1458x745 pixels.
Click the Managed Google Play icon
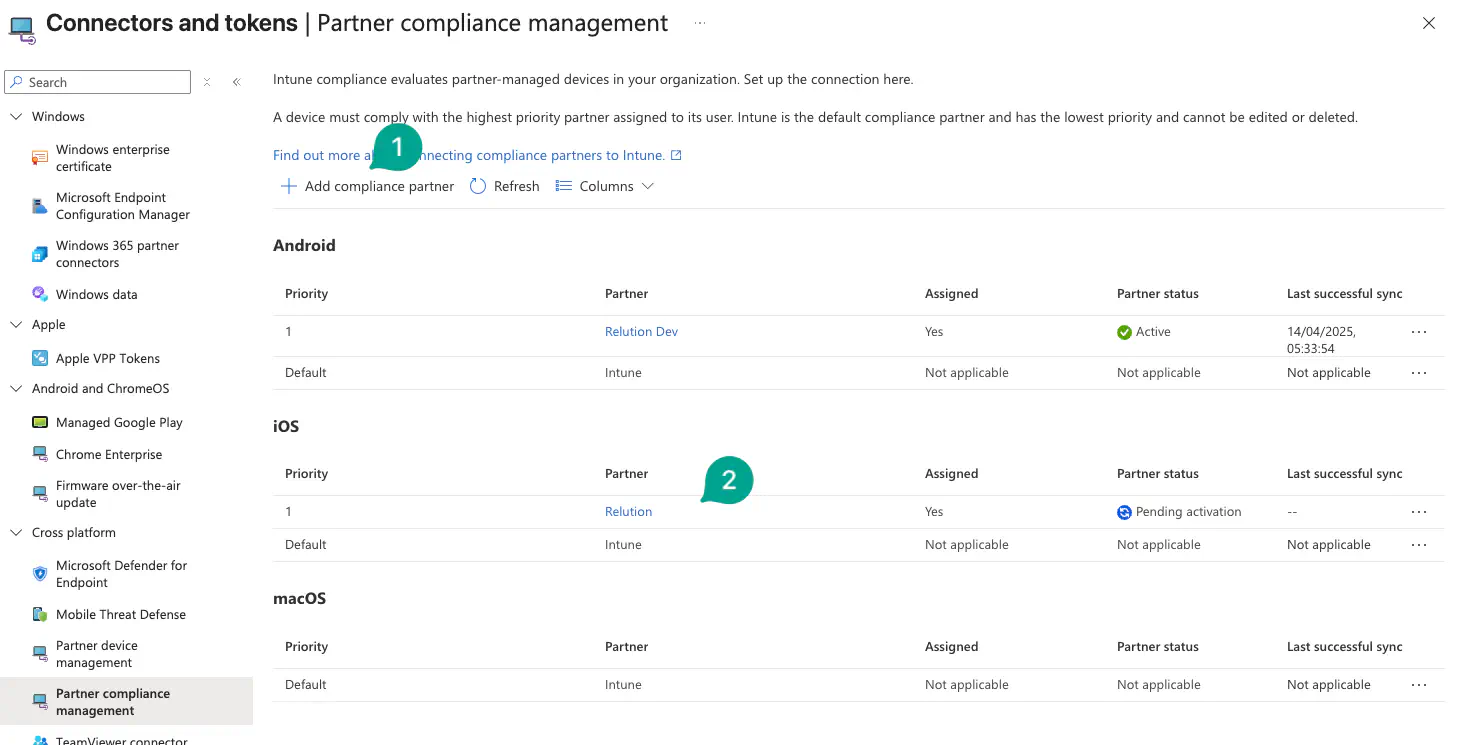point(39,422)
